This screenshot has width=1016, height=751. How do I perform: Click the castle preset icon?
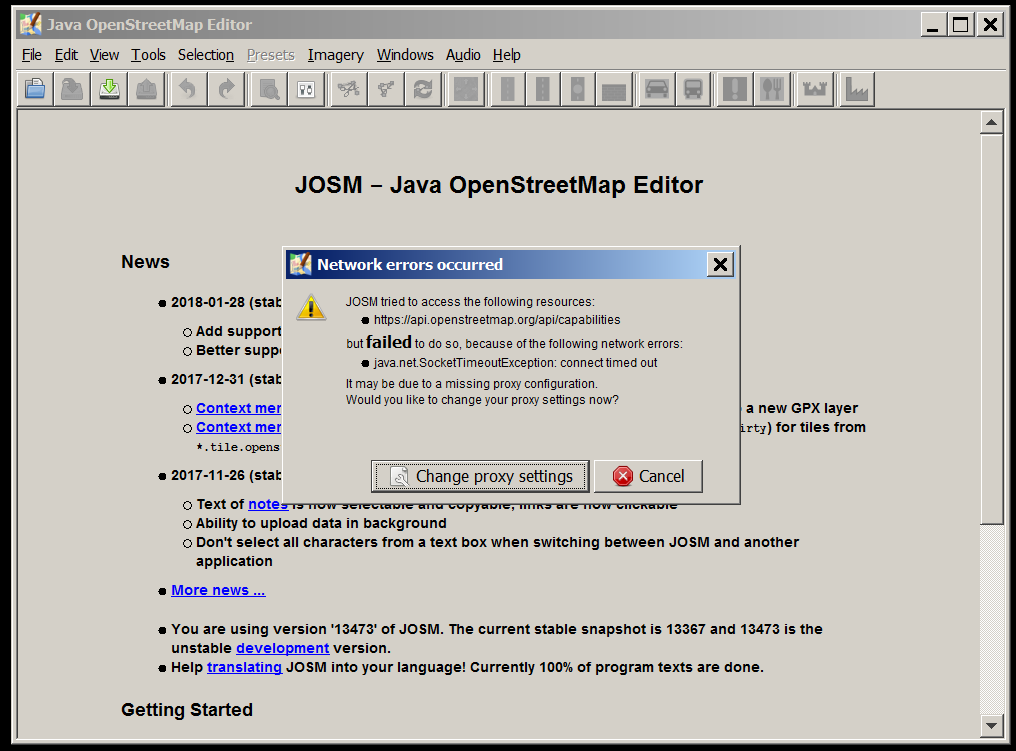[815, 90]
